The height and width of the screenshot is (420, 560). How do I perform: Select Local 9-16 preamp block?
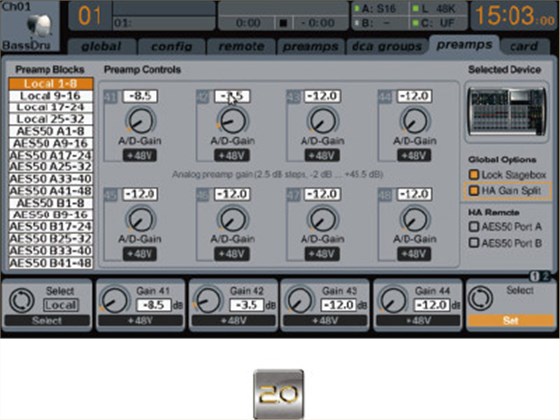point(51,96)
